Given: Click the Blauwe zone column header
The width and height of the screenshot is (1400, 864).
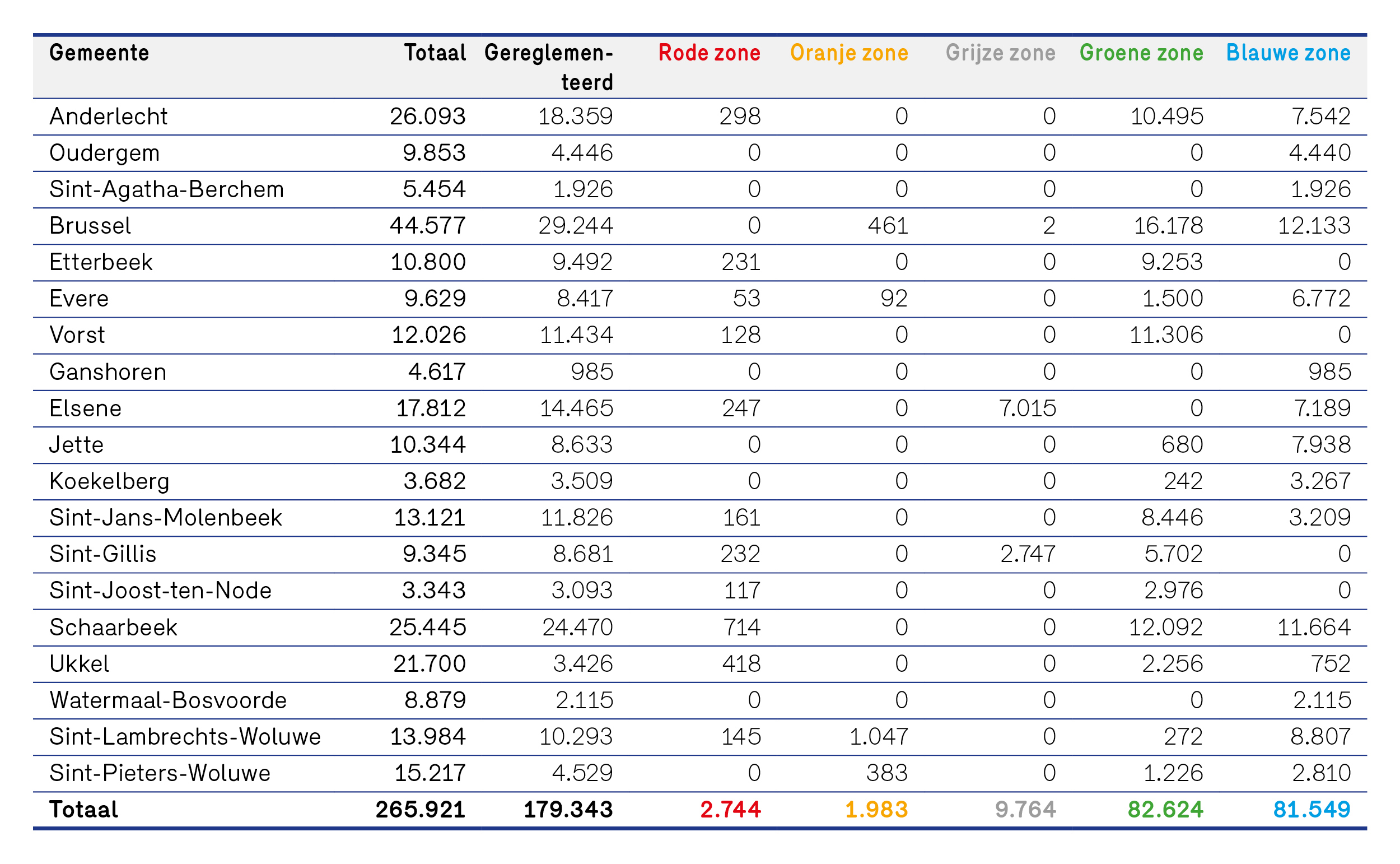Looking at the screenshot, I should [1289, 53].
